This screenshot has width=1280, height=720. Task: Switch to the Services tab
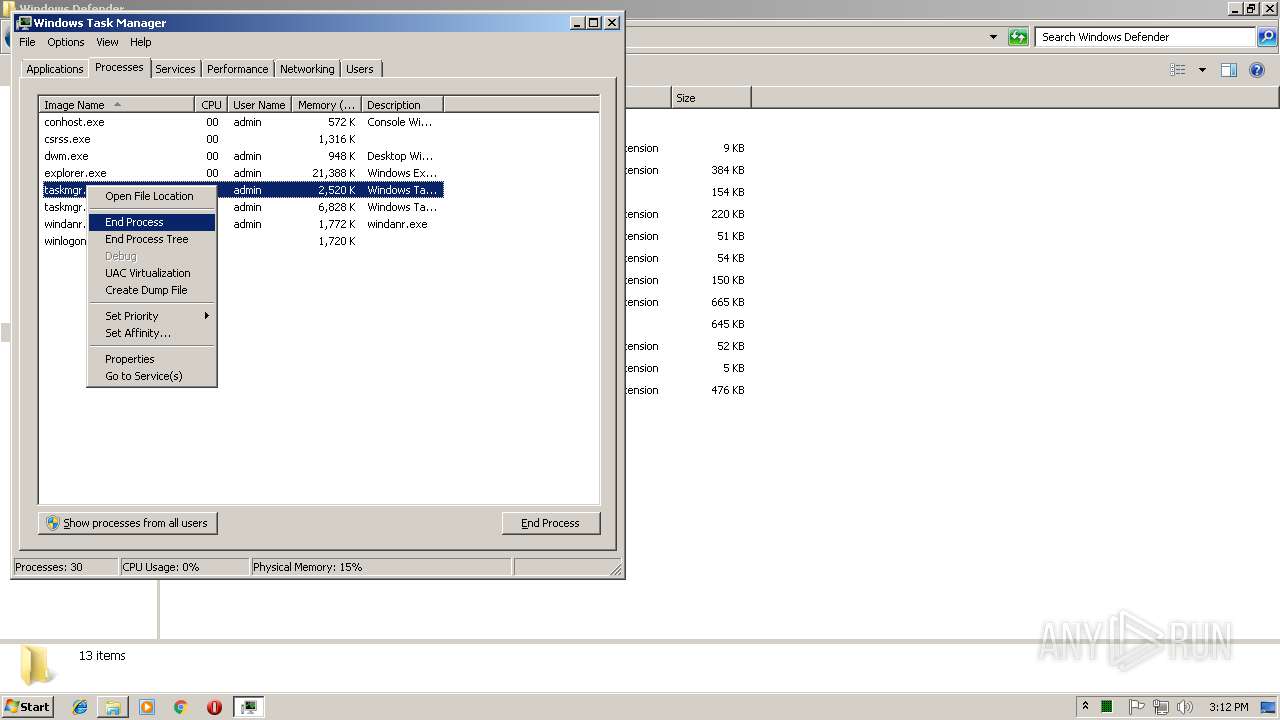pos(175,69)
